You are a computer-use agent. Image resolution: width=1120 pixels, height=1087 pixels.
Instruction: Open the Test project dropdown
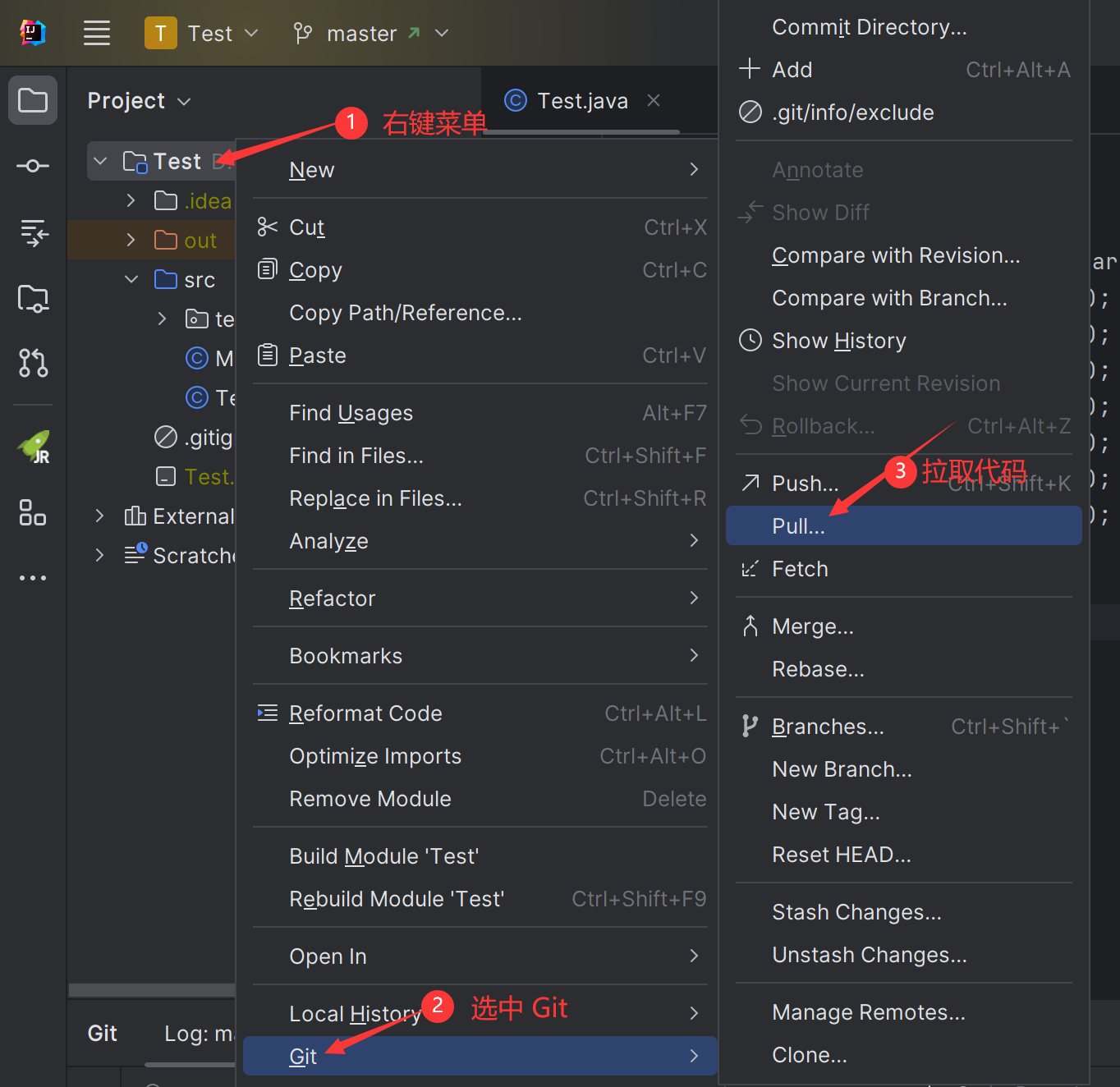click(202, 33)
